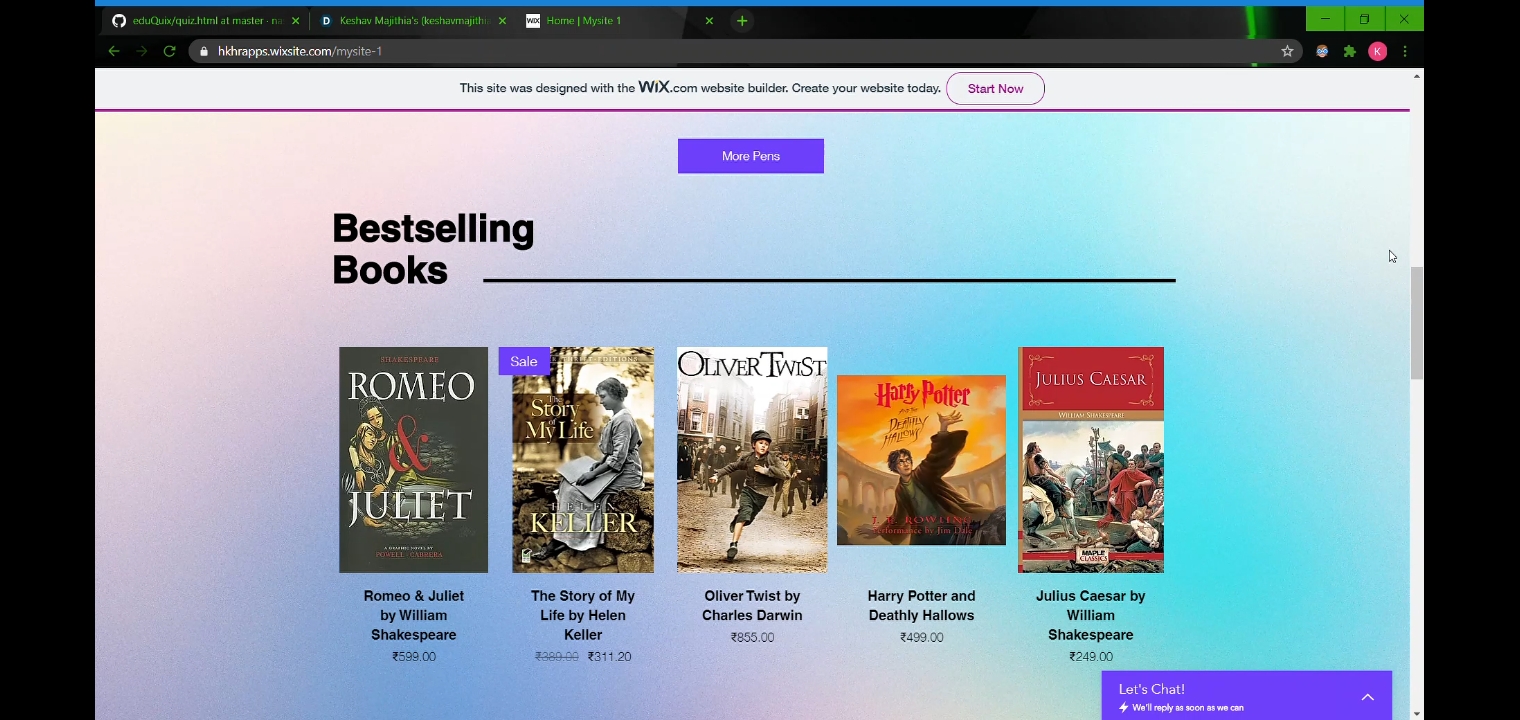Image resolution: width=1520 pixels, height=720 pixels.
Task: Close the eduQuix GitHub tab
Action: click(295, 20)
